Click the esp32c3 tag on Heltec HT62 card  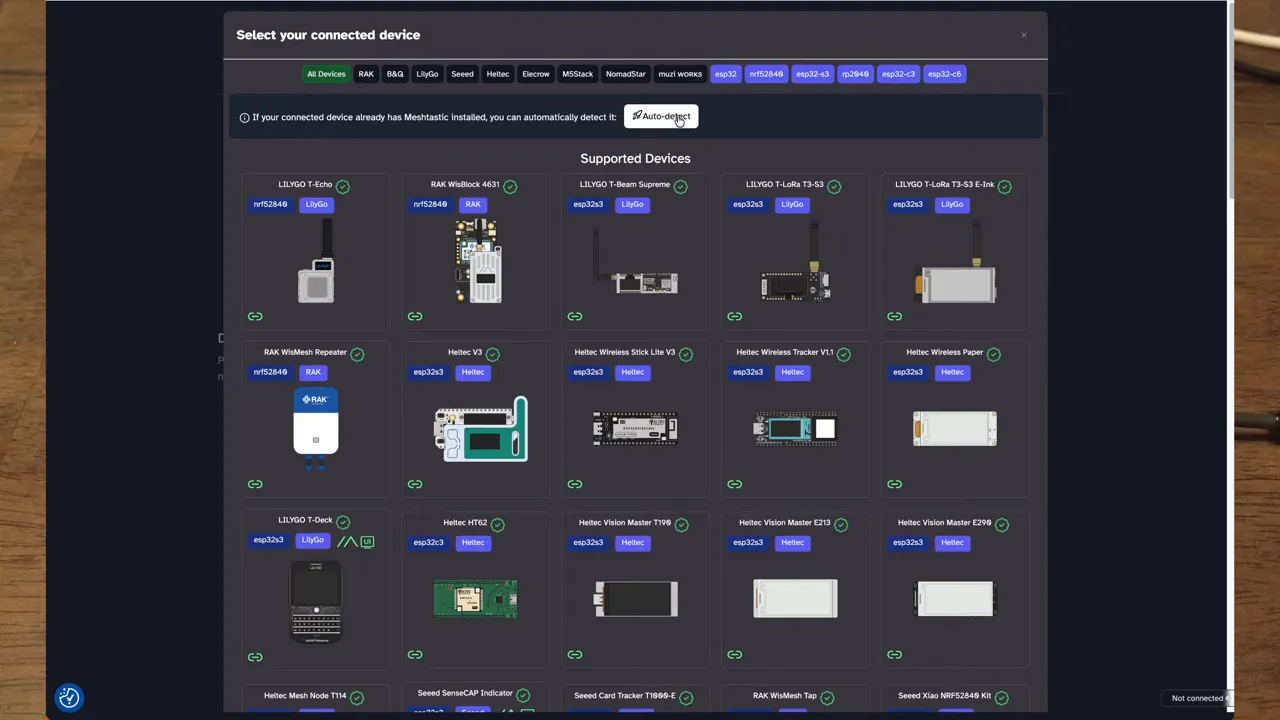(x=428, y=543)
